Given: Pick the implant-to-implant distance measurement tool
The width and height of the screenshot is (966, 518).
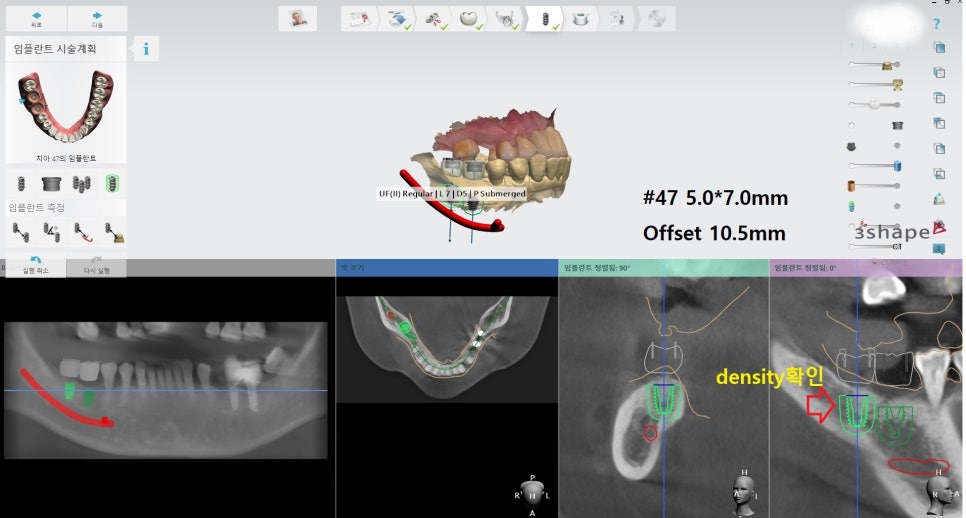Looking at the screenshot, I should (x=21, y=232).
